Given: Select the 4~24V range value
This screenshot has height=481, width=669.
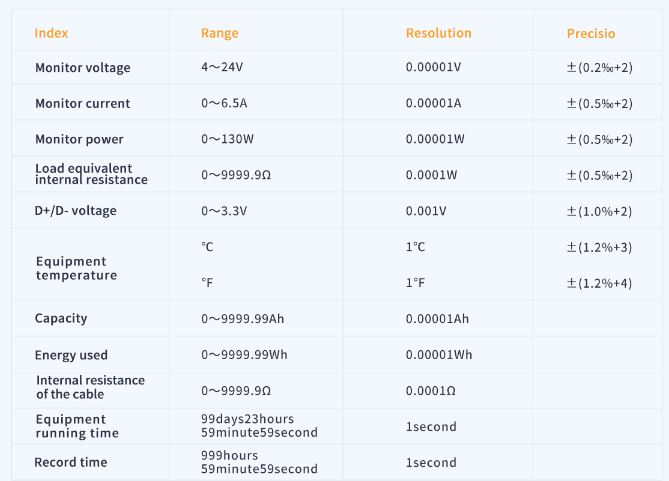Looking at the screenshot, I should (x=222, y=68).
